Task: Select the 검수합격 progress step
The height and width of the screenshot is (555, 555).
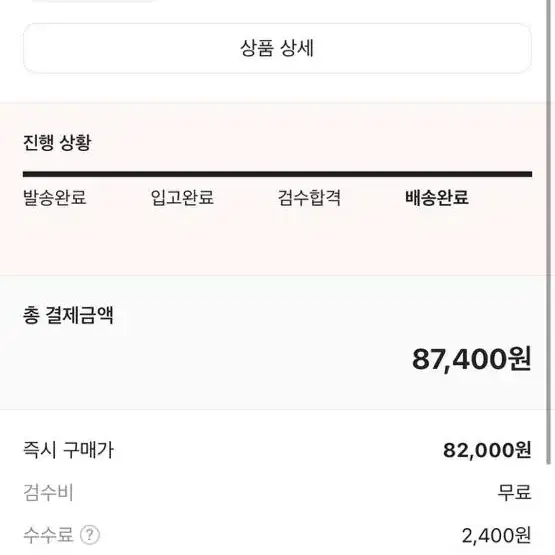Action: pos(309,198)
